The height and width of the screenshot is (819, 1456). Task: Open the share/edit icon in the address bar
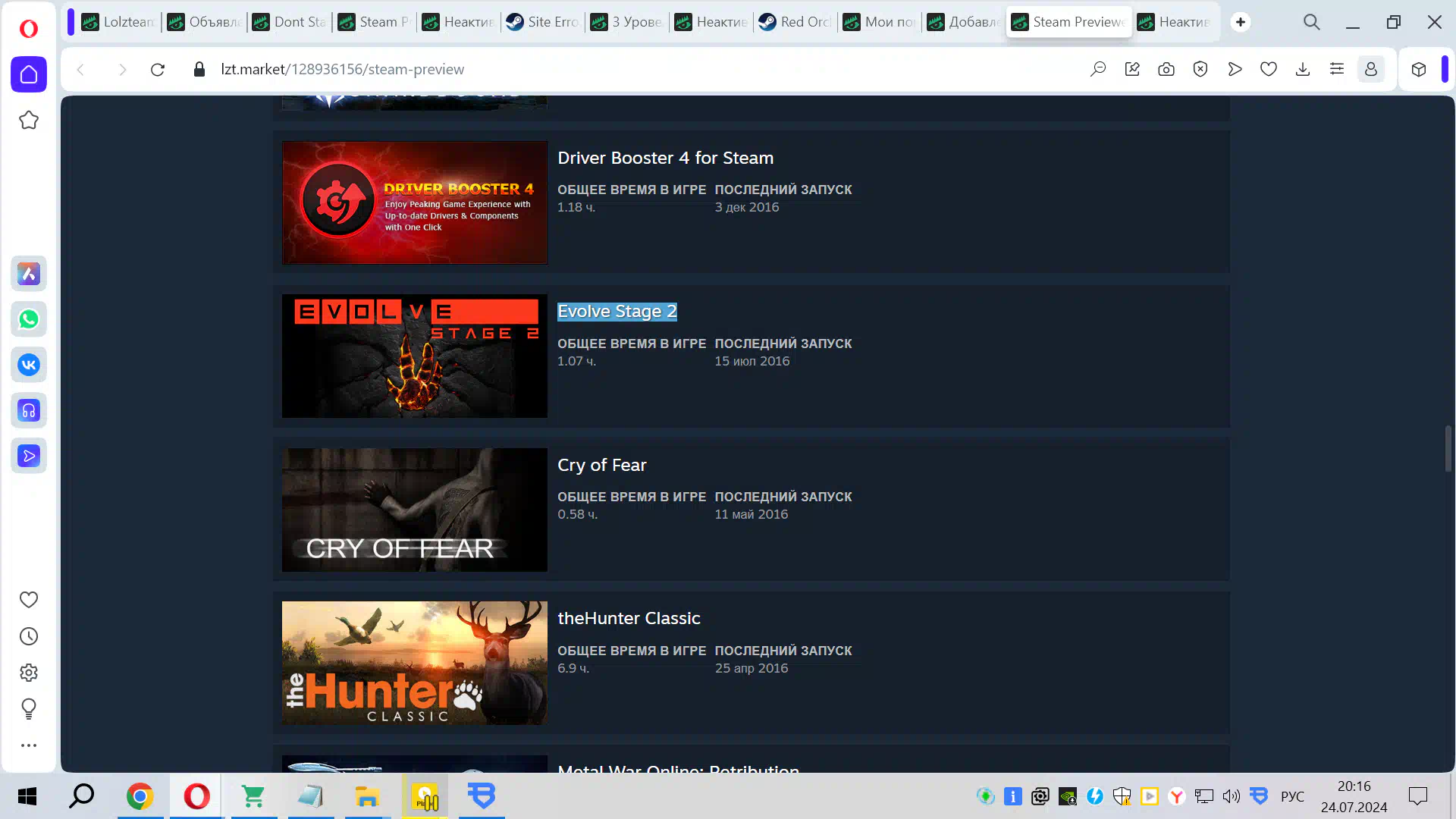point(1132,69)
